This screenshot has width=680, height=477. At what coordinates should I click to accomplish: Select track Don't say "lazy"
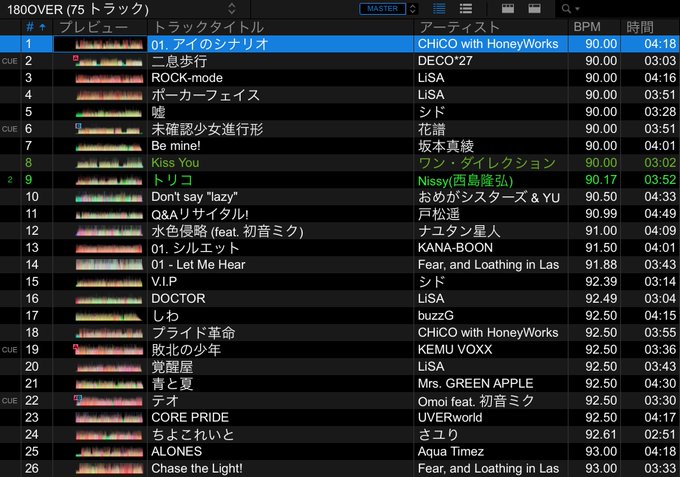[x=194, y=197]
